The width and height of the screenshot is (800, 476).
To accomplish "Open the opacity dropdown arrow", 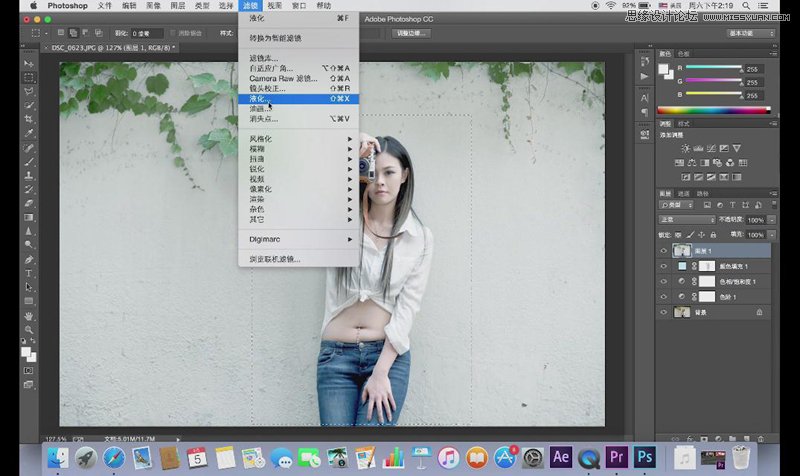I will click(x=772, y=220).
